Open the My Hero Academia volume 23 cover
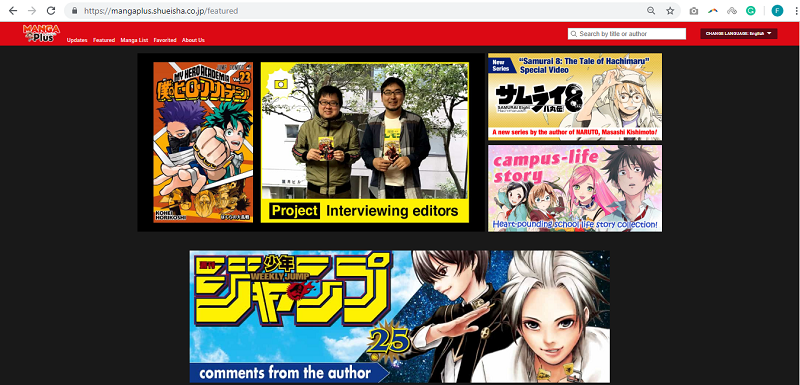Viewport: 800px width, 385px height. pos(203,142)
